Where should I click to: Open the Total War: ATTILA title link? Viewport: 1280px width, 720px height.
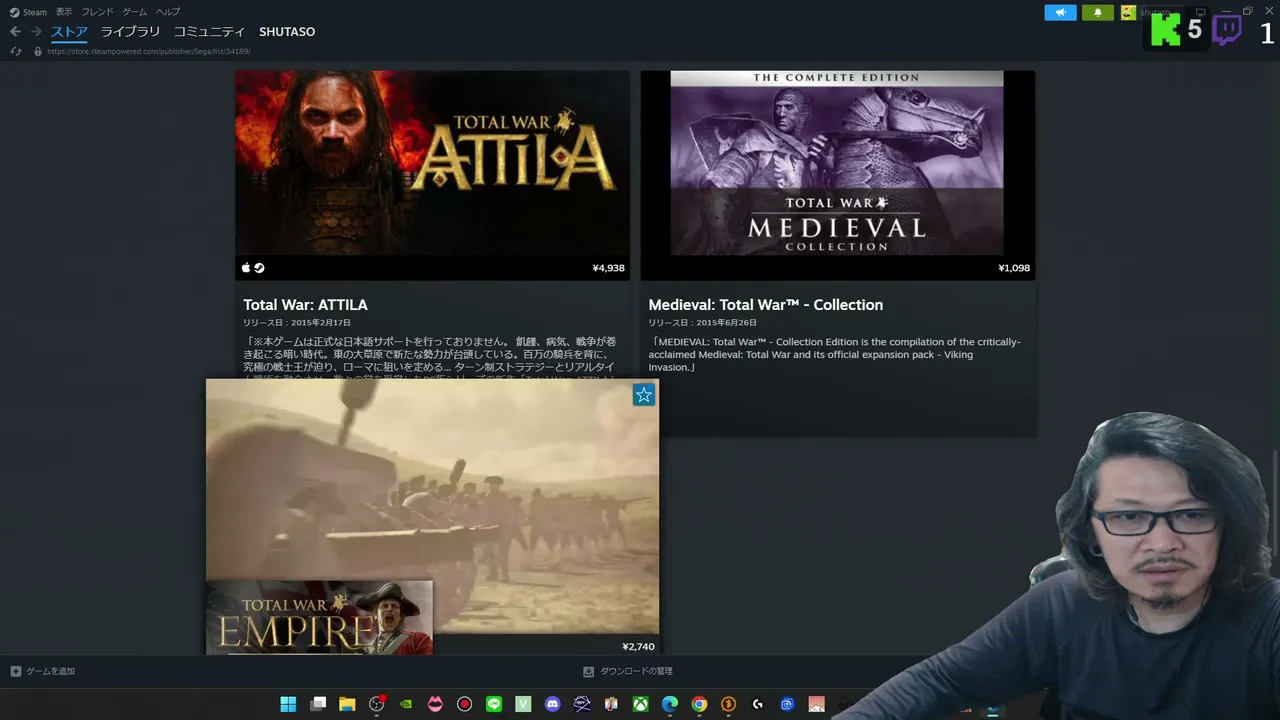click(x=305, y=305)
